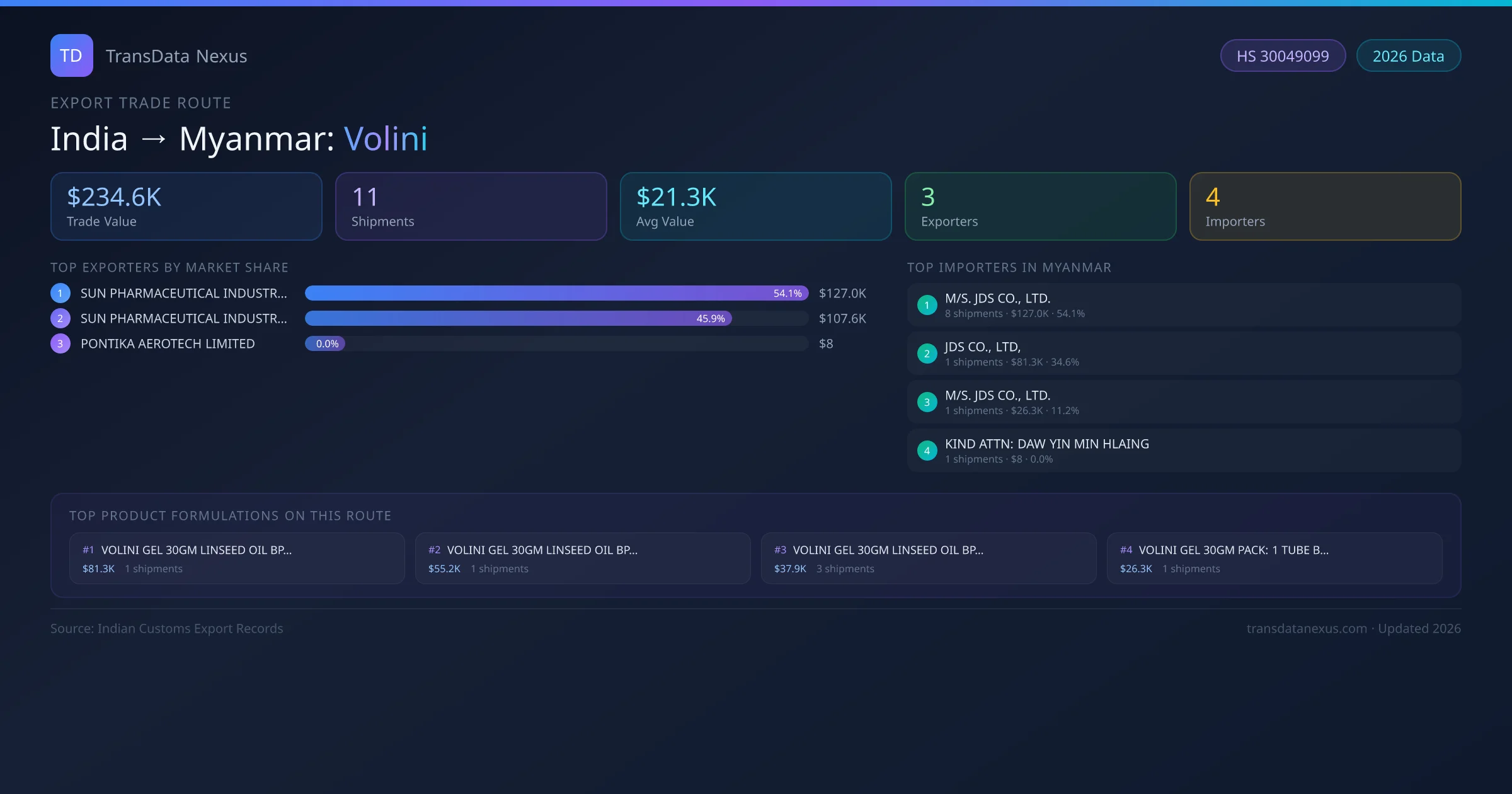The height and width of the screenshot is (794, 1512).
Task: Click transdatanexus.com footer link
Action: tap(1307, 628)
